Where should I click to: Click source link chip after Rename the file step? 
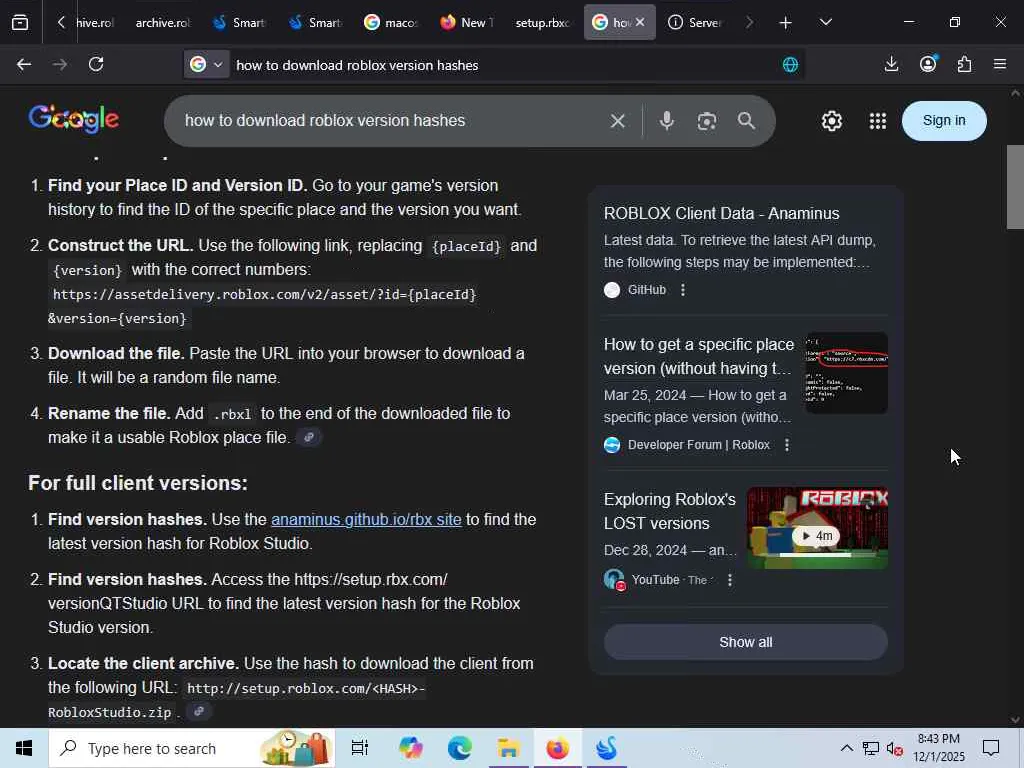pos(309,438)
